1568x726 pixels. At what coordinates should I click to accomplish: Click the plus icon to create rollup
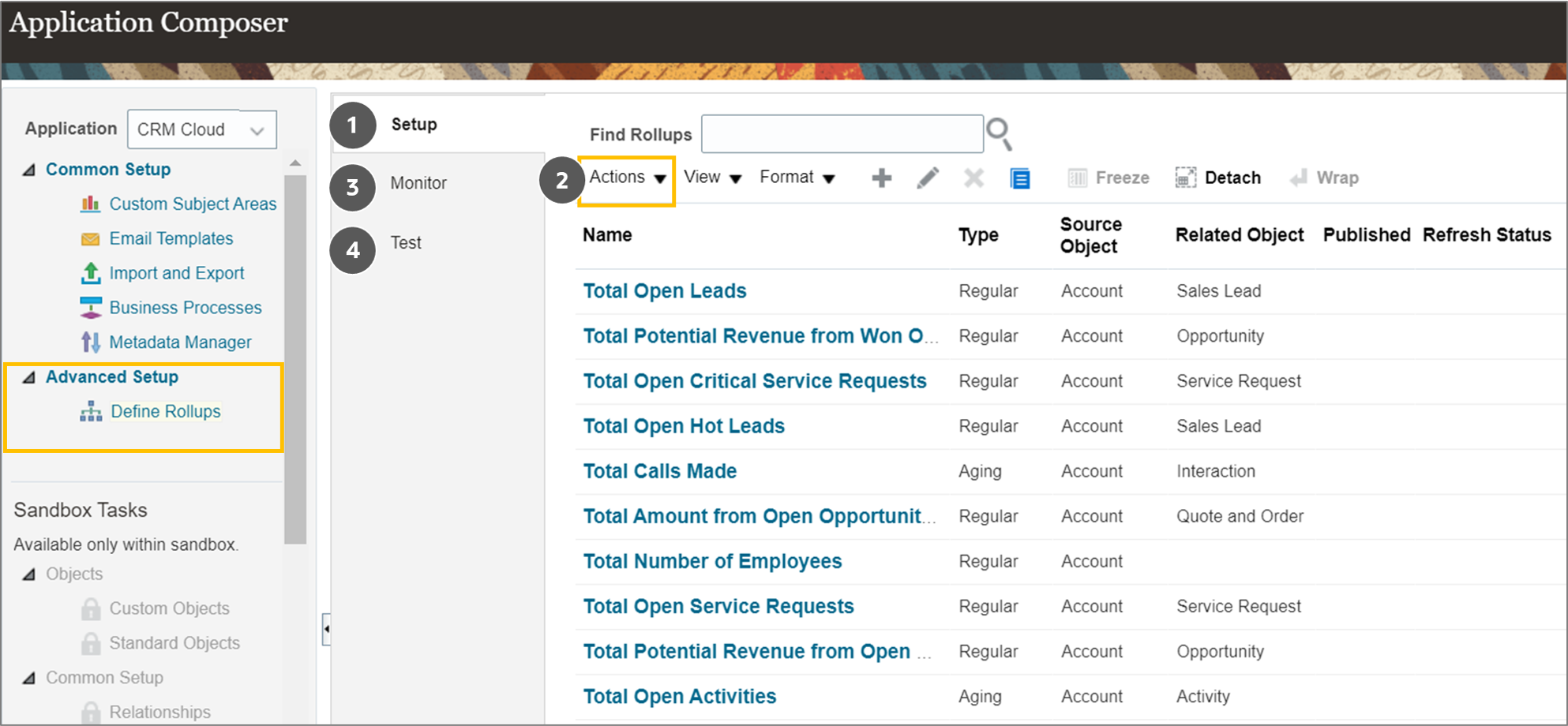pos(882,178)
